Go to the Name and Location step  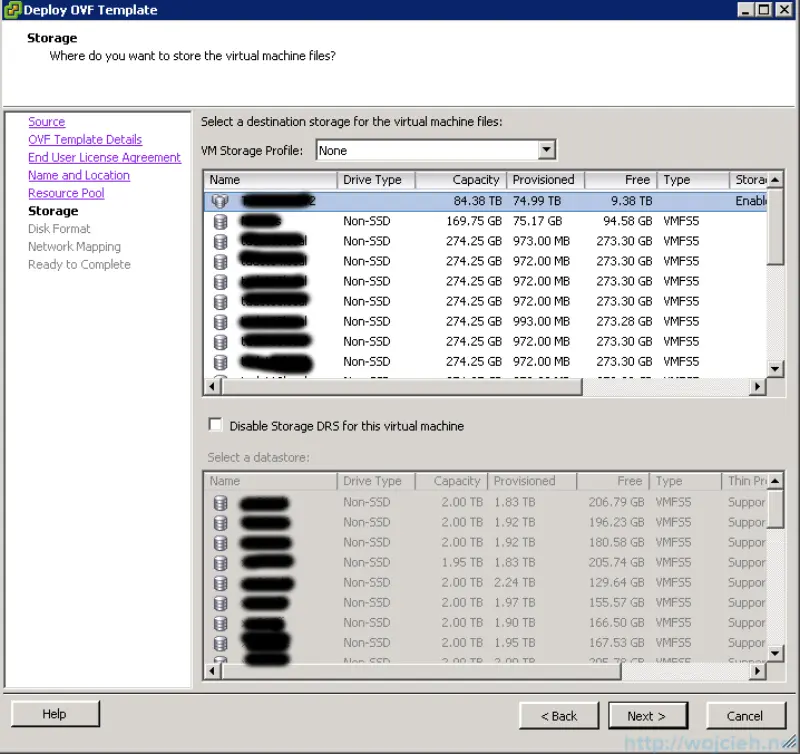point(78,175)
